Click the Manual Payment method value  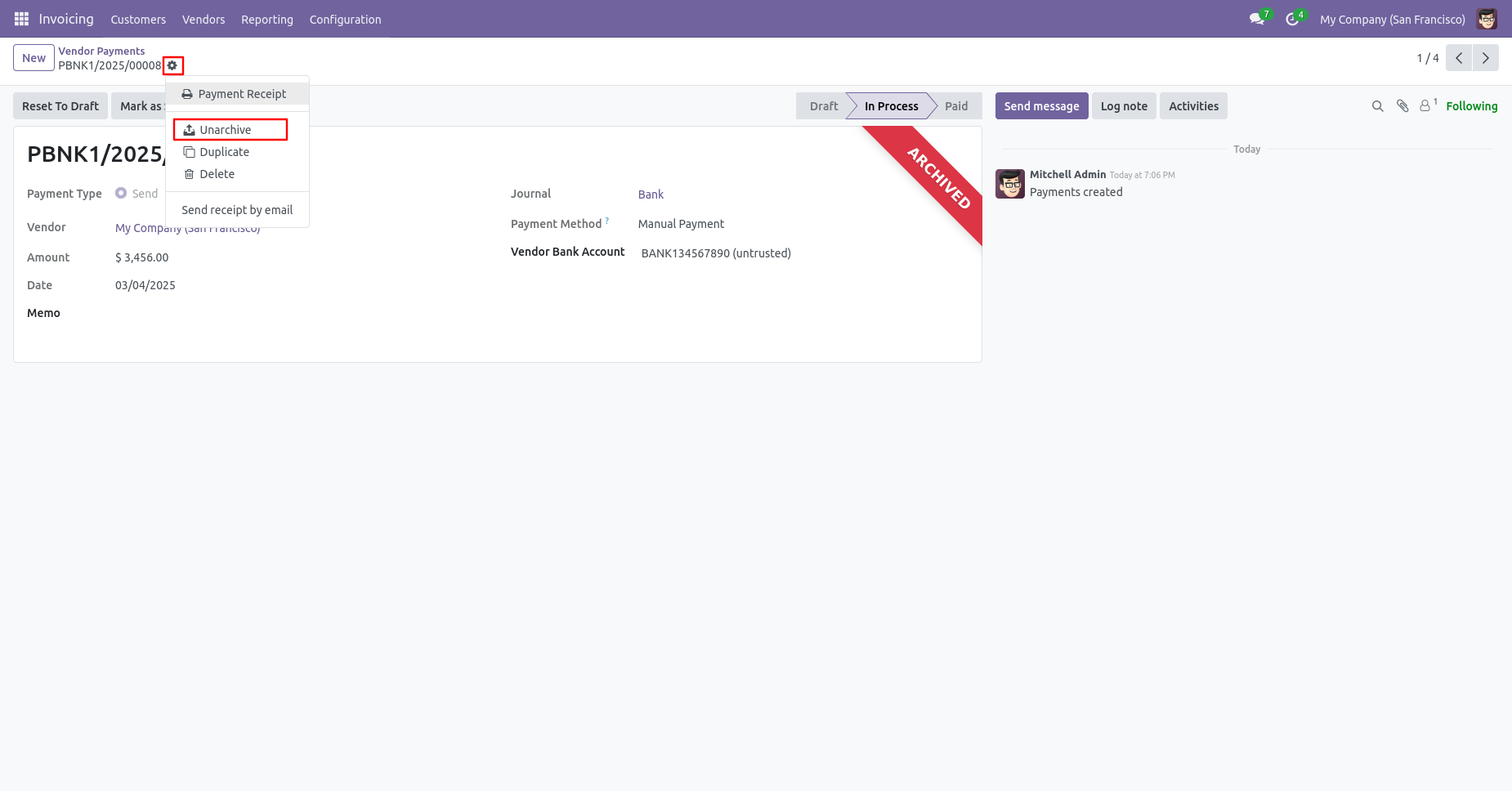(681, 224)
